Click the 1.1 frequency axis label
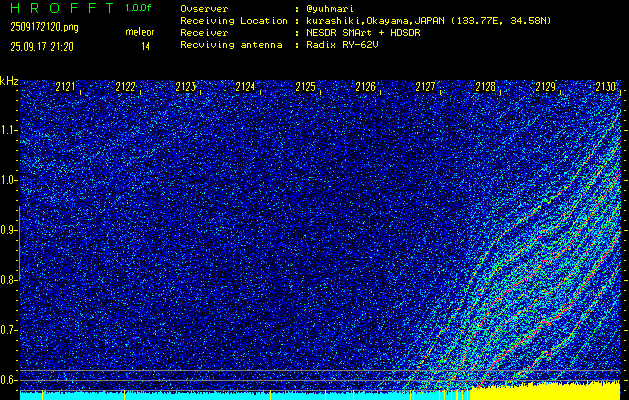629x400 pixels. (x=8, y=130)
